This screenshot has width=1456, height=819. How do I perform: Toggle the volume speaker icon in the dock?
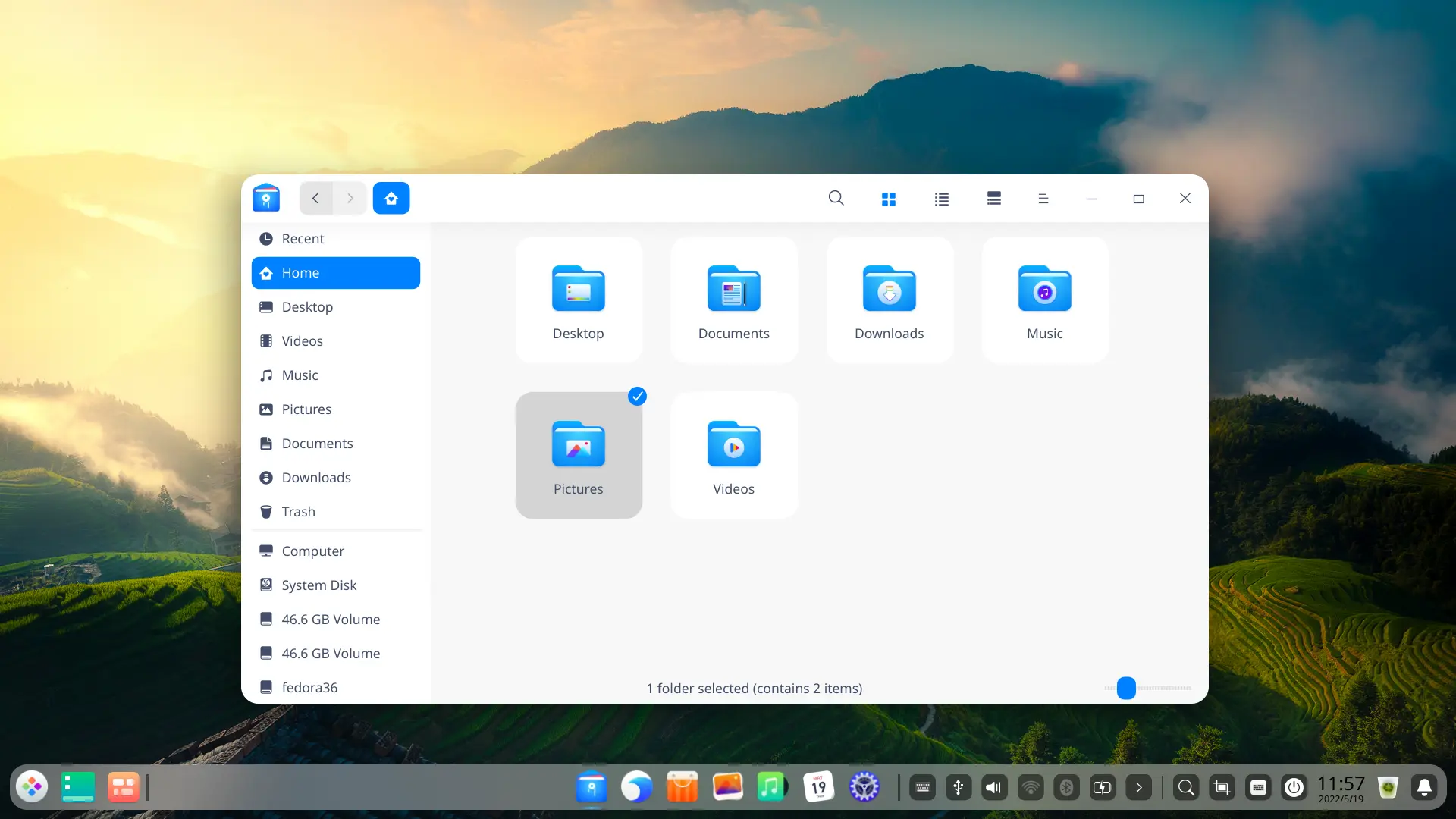(993, 788)
